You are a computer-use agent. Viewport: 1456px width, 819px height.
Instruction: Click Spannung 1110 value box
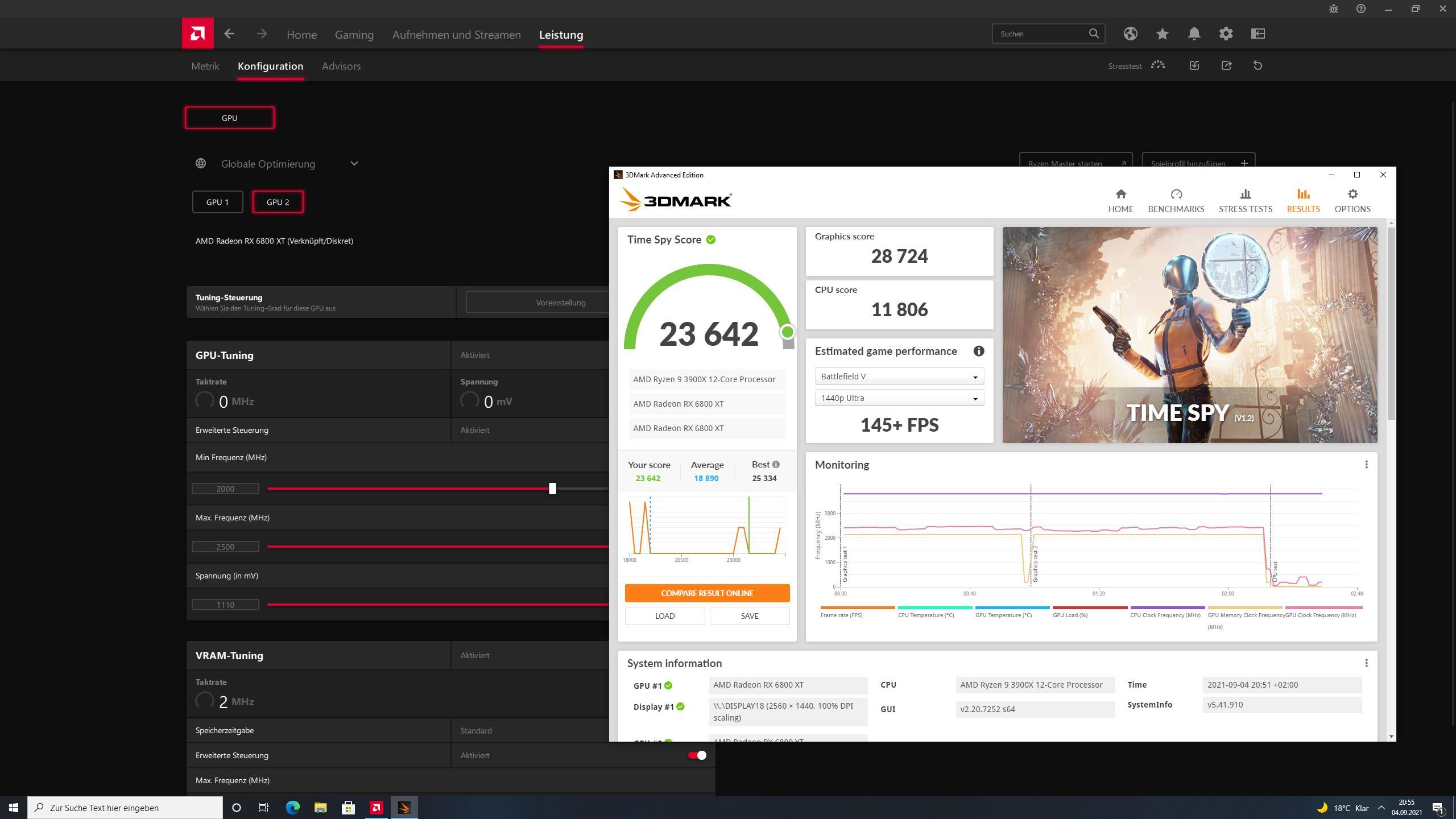pyautogui.click(x=225, y=605)
